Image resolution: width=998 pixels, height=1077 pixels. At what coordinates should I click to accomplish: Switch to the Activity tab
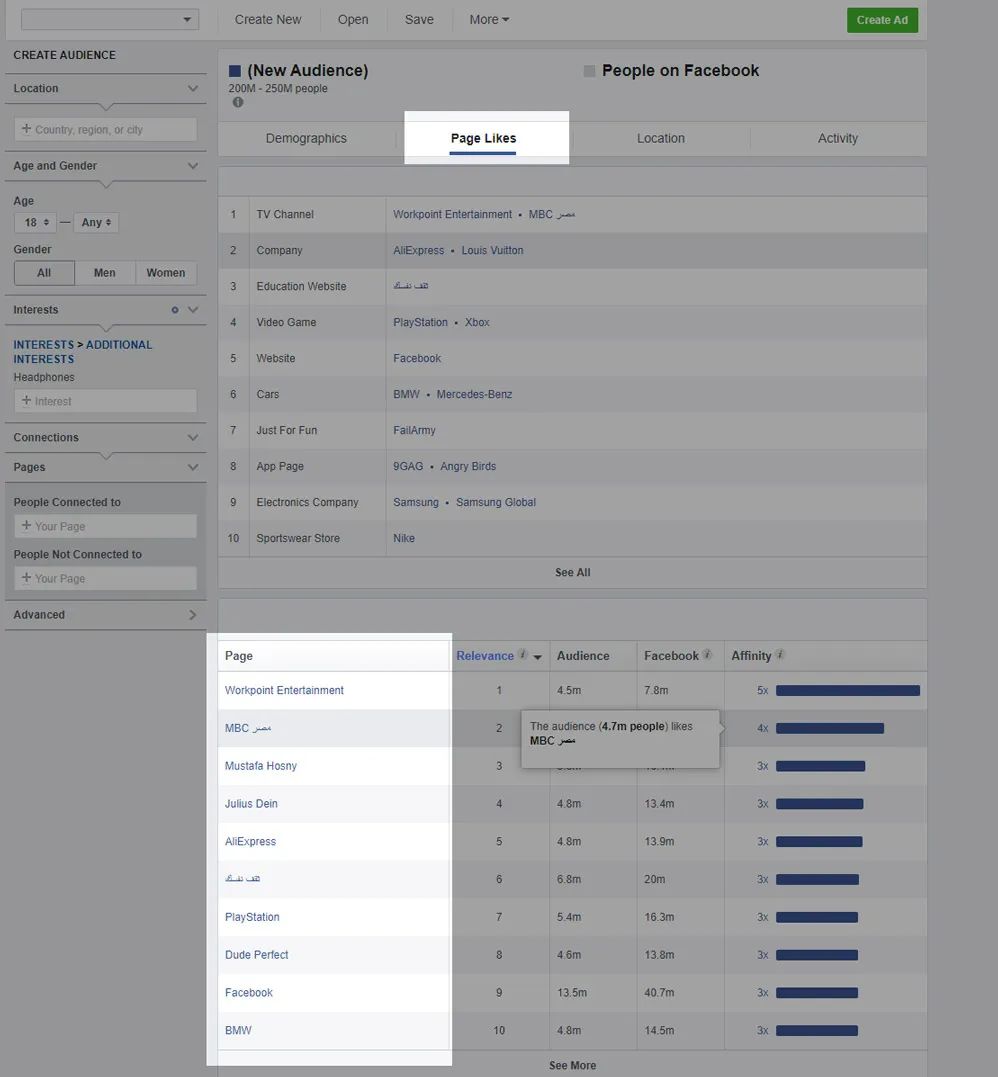[x=837, y=138]
